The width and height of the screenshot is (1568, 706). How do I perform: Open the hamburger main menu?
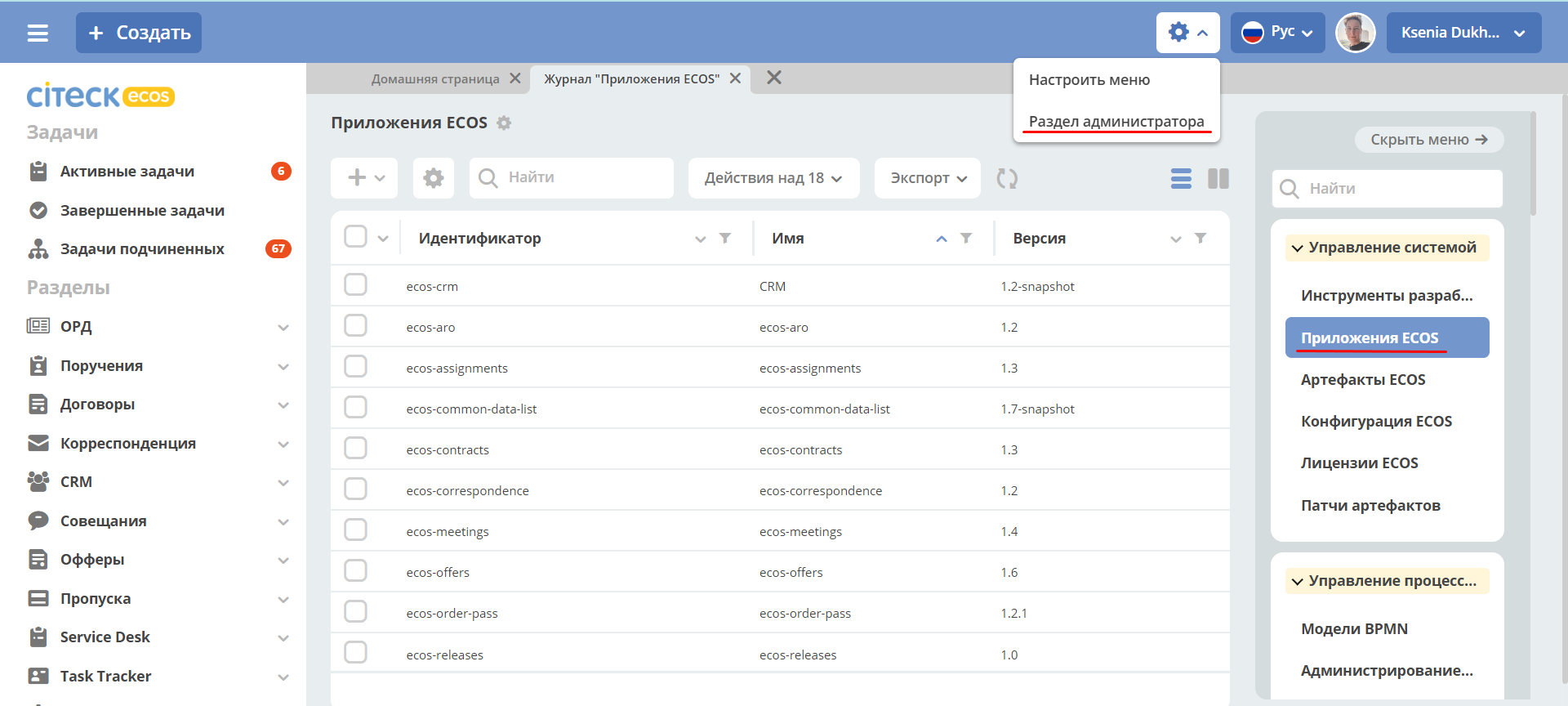[x=38, y=33]
